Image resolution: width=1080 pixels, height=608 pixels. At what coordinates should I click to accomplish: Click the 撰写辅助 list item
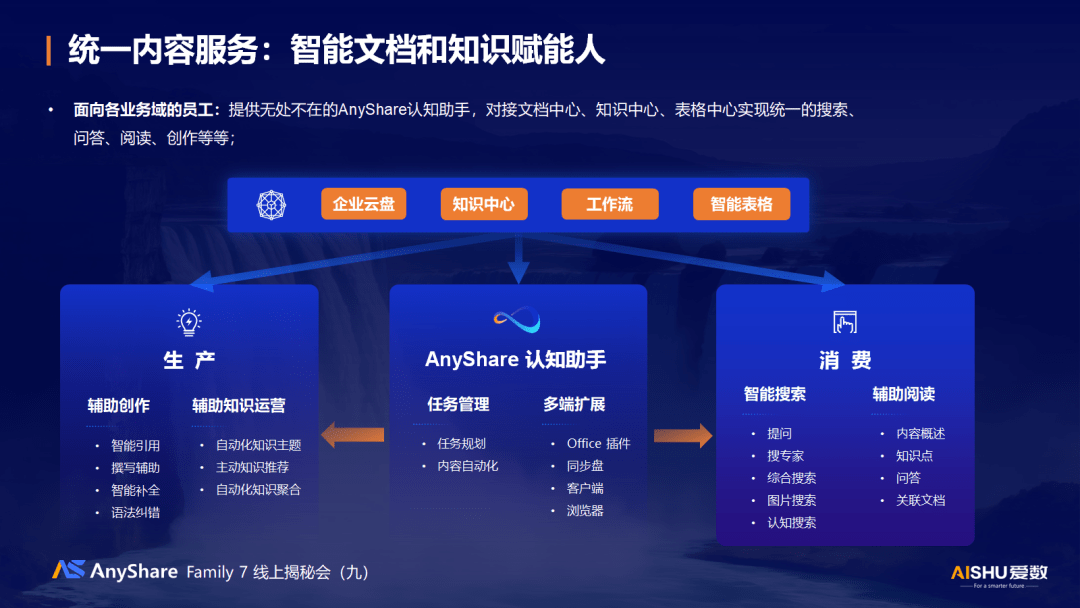(x=136, y=468)
